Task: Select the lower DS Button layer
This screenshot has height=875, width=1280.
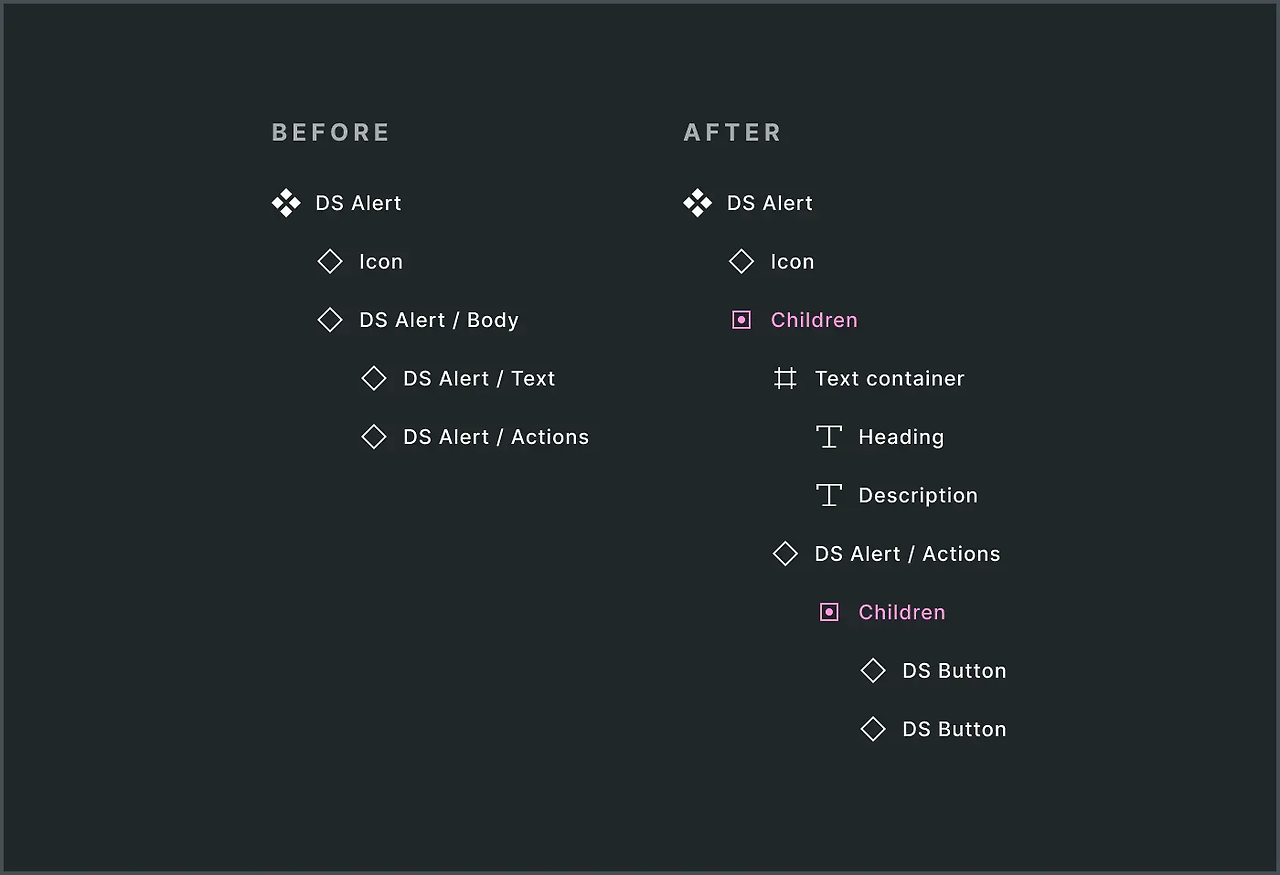Action: pyautogui.click(x=954, y=729)
